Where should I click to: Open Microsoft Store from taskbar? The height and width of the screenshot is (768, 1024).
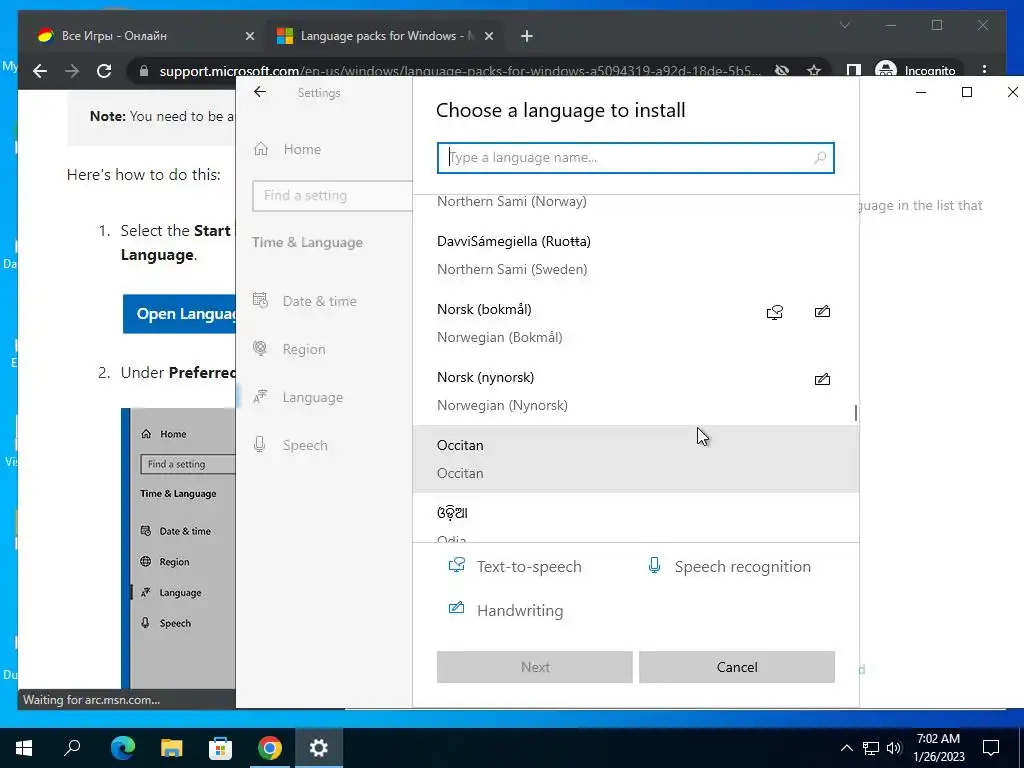pos(220,748)
